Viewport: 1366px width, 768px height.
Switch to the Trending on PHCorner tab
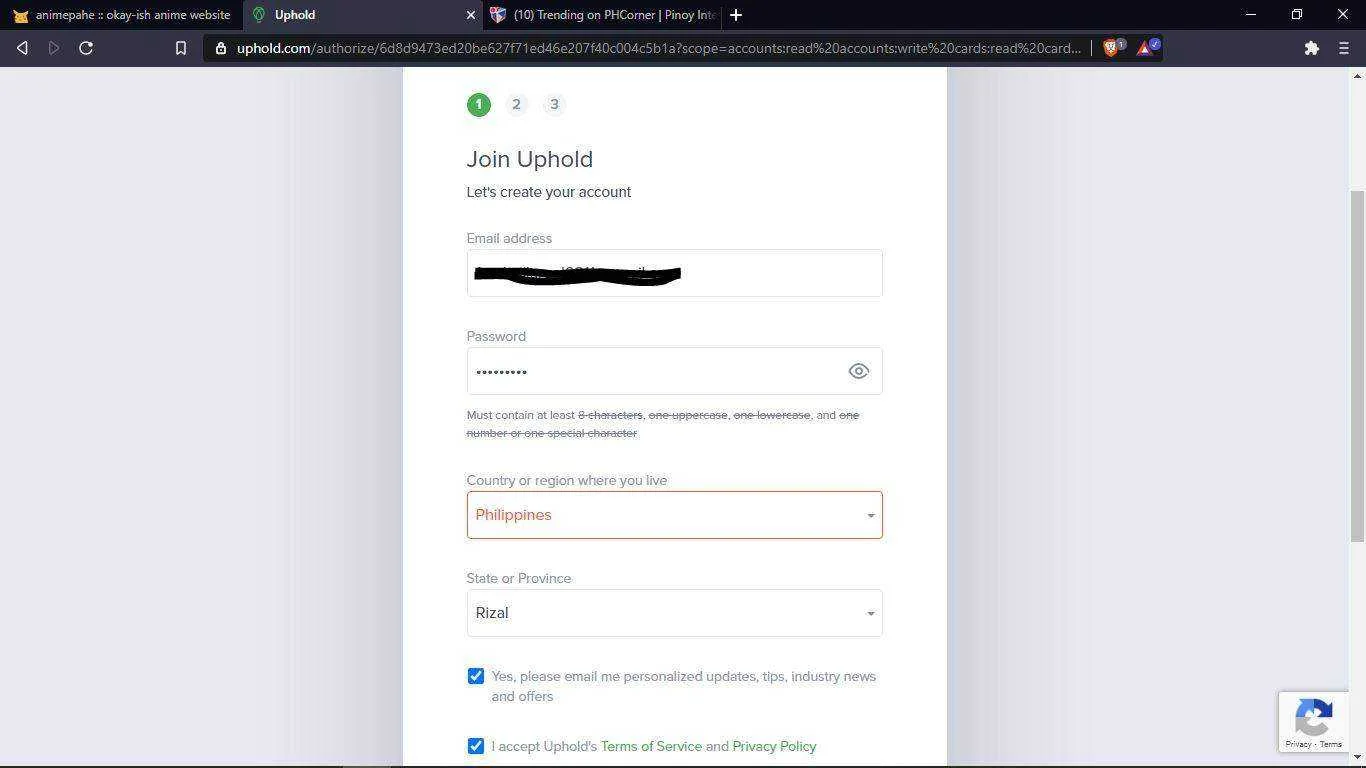(x=602, y=15)
